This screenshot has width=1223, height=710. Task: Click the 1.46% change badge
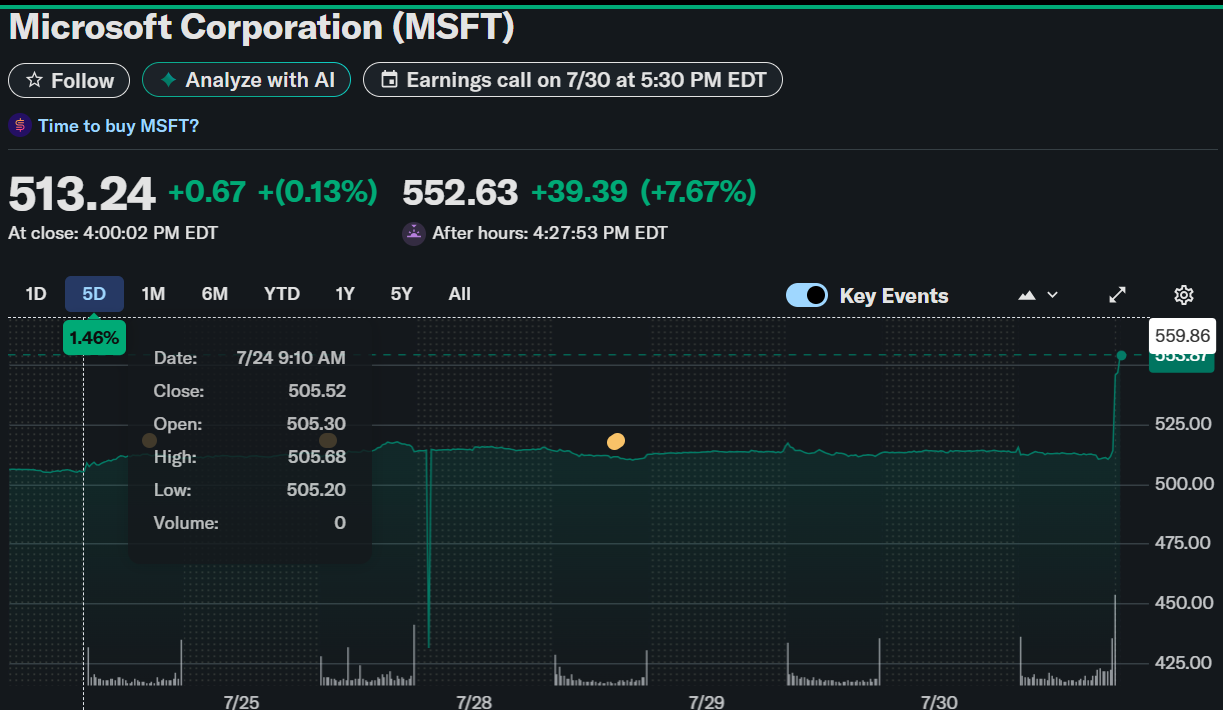pyautogui.click(x=94, y=338)
